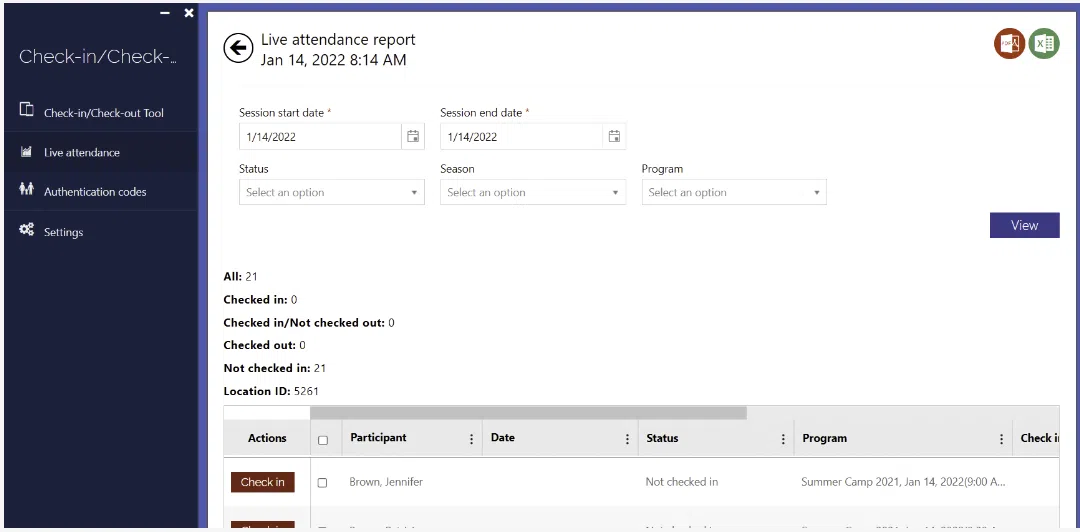The width and height of the screenshot is (1080, 532).
Task: Open Date column options menu
Action: (627, 439)
